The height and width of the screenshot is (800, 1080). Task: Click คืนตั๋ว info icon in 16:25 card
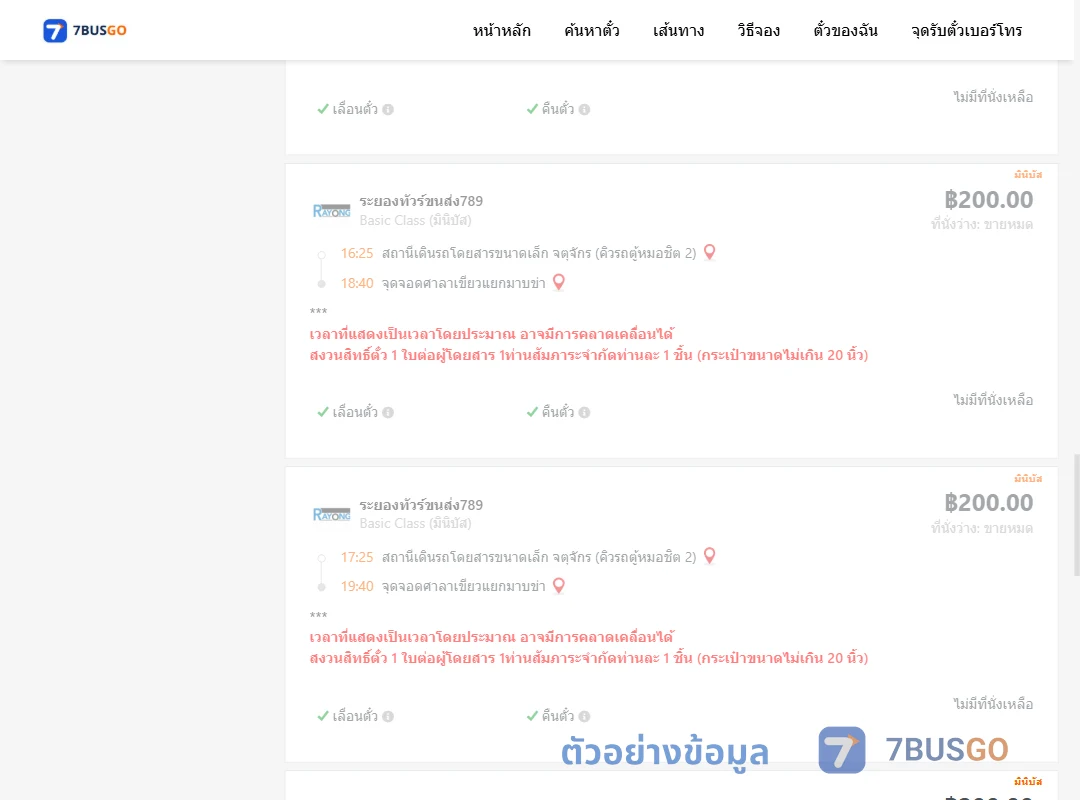[584, 413]
